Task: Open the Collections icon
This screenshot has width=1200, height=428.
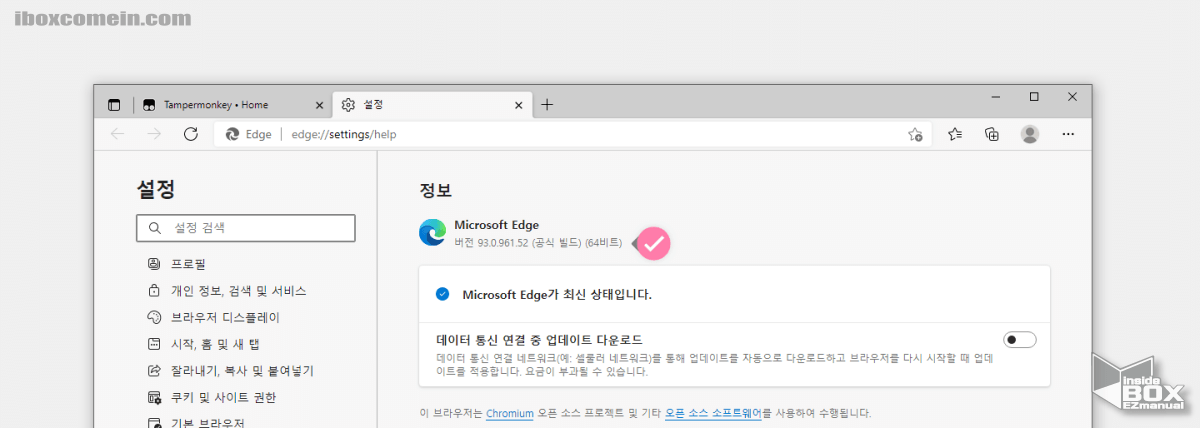Action: pos(992,134)
